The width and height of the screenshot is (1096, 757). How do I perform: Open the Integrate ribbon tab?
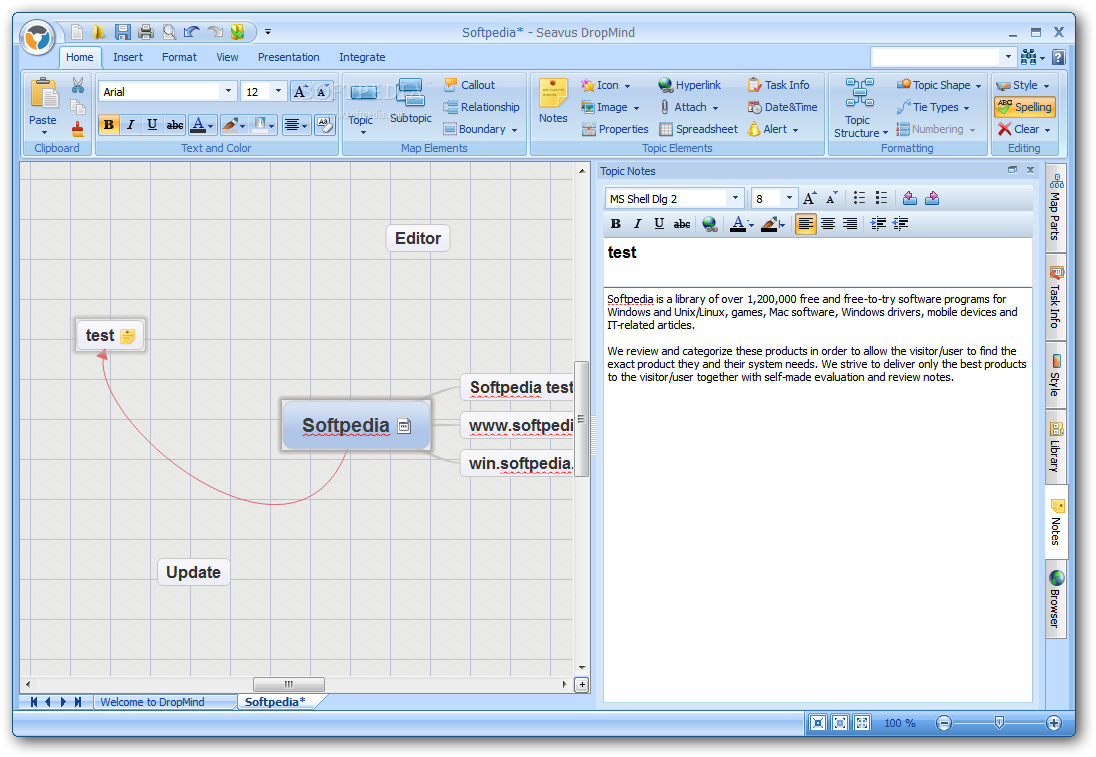tap(362, 57)
